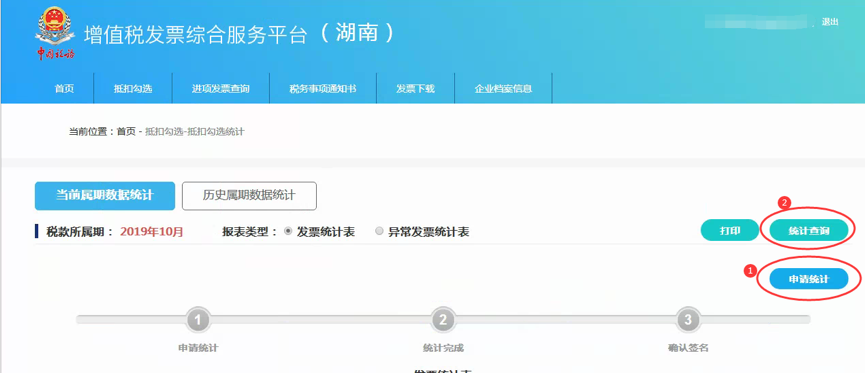Click the platform title 增值税发票综合服务平台
865x373 pixels.
pos(195,35)
